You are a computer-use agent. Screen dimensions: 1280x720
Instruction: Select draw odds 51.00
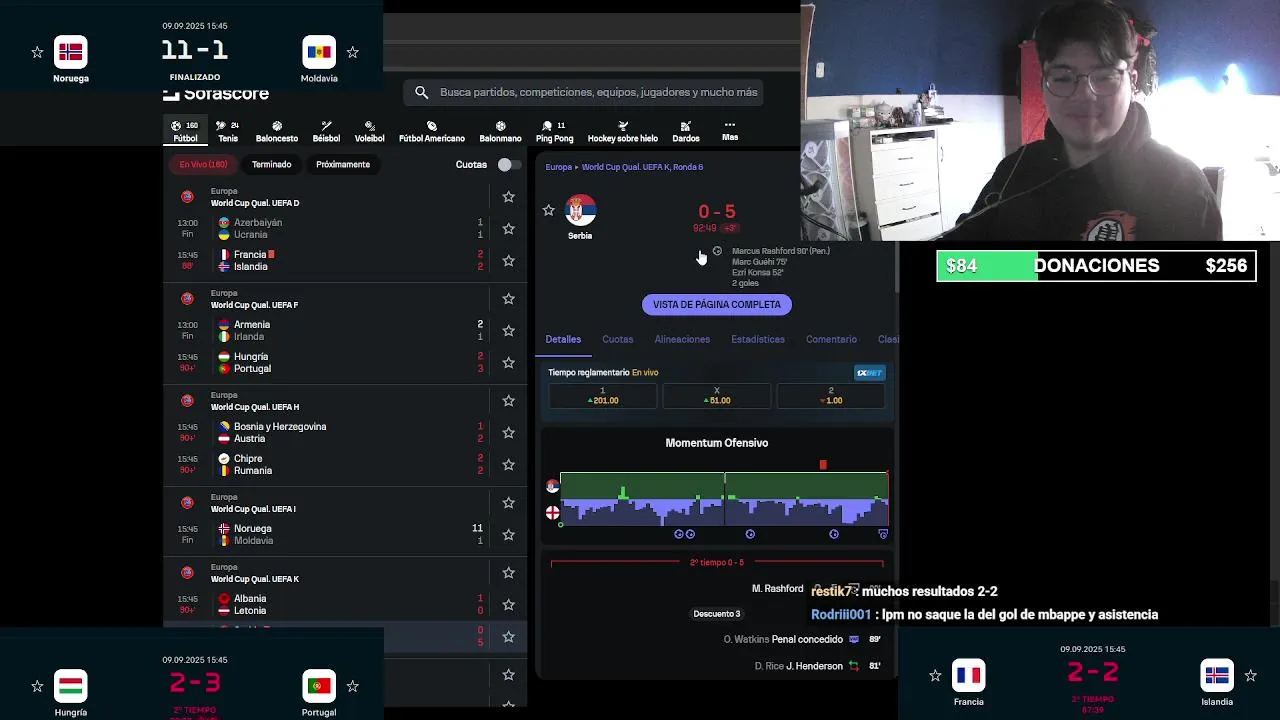[x=717, y=396]
